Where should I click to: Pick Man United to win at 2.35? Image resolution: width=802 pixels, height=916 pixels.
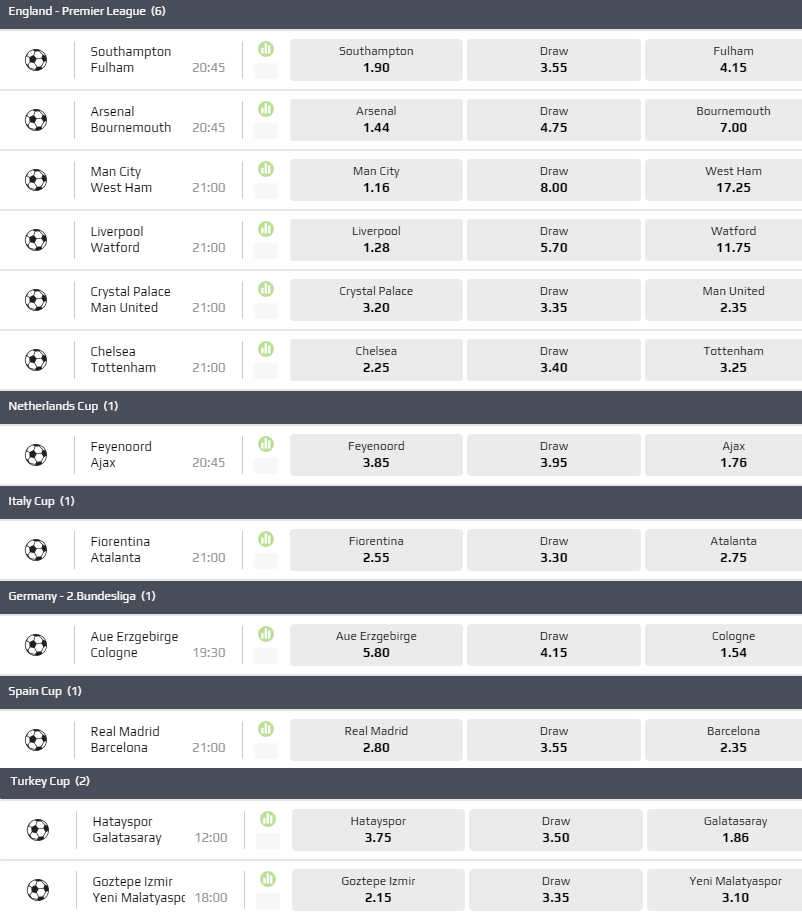tap(733, 300)
